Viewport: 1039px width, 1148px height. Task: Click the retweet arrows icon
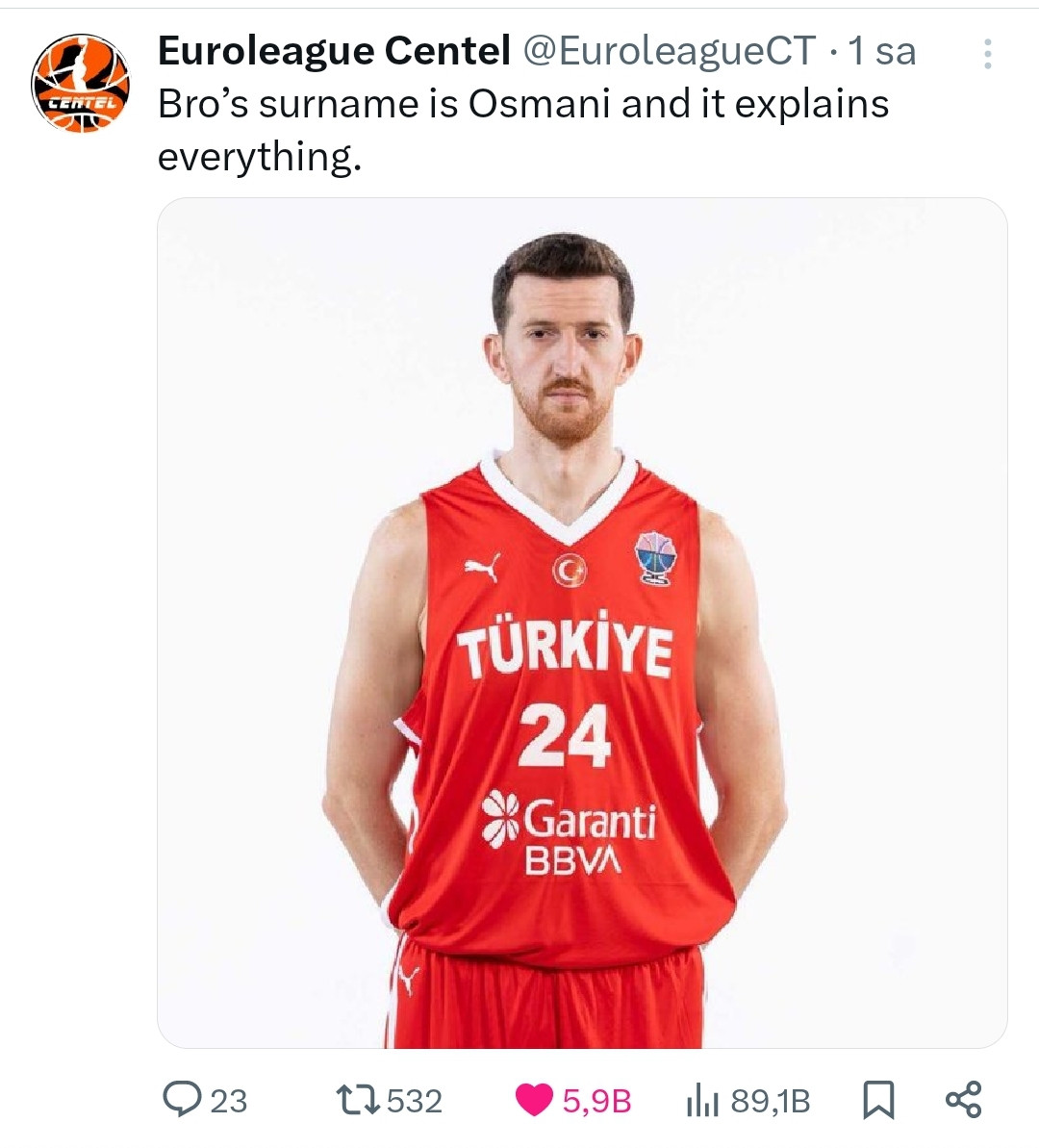(358, 1099)
